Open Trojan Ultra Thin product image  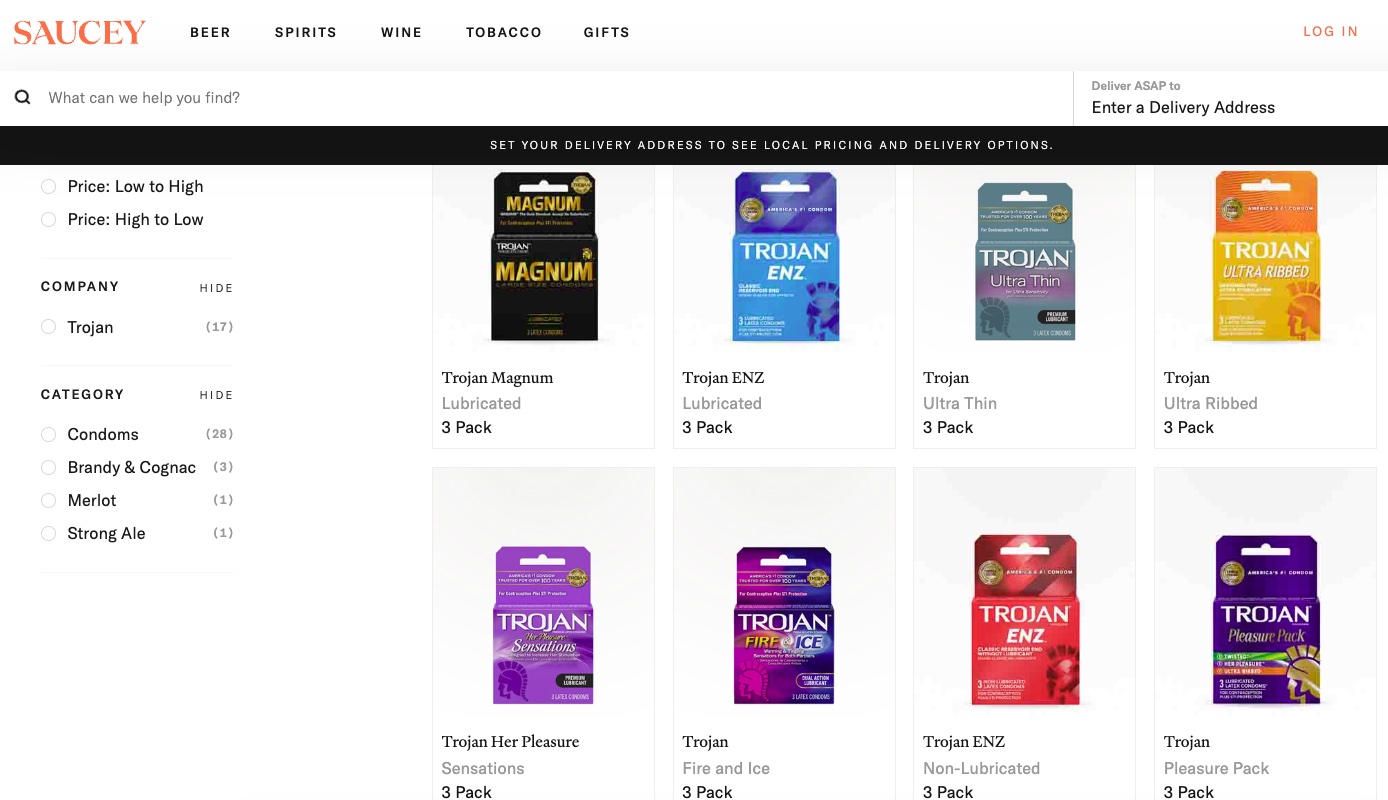pyautogui.click(x=1025, y=260)
